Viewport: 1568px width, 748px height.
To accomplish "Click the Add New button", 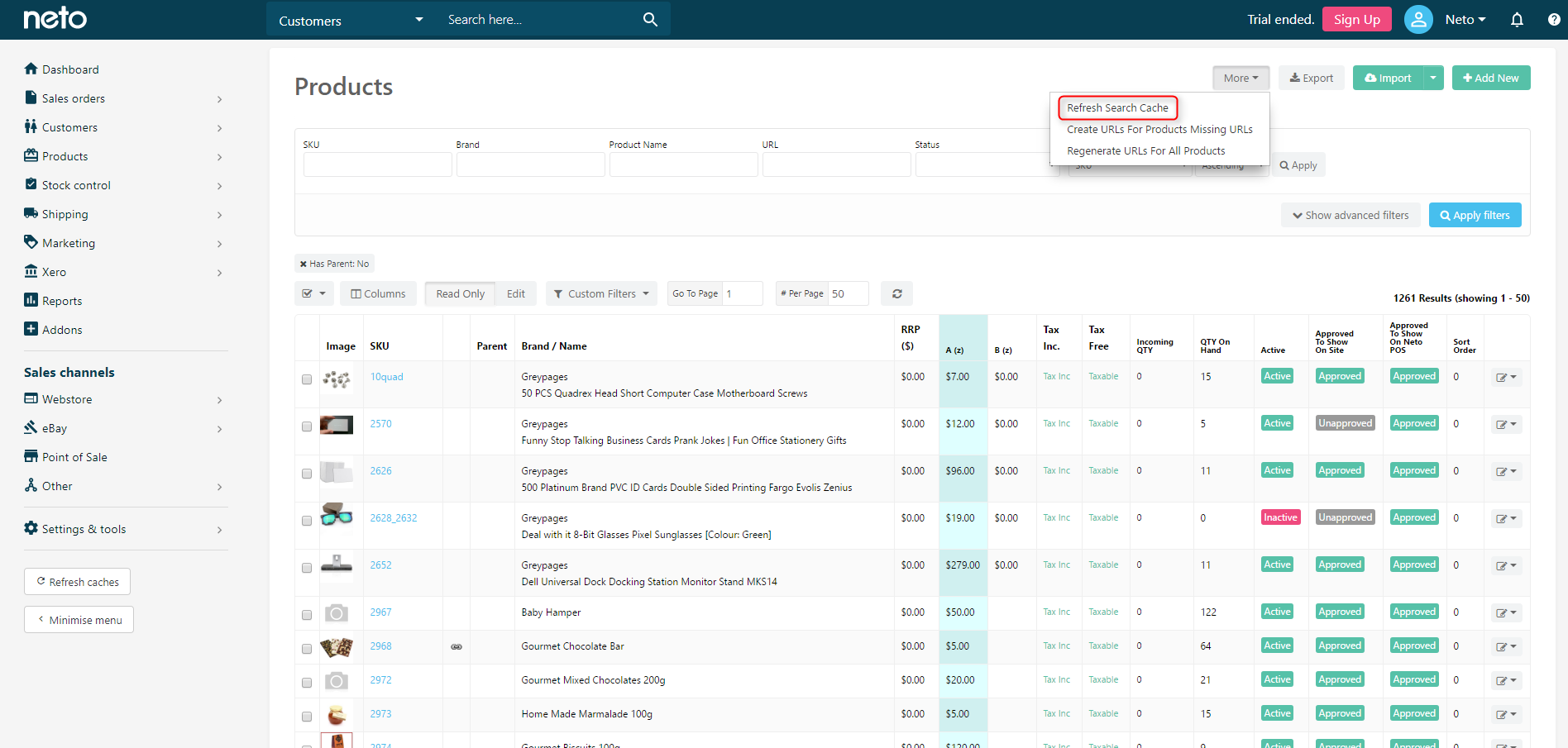I will coord(1490,78).
